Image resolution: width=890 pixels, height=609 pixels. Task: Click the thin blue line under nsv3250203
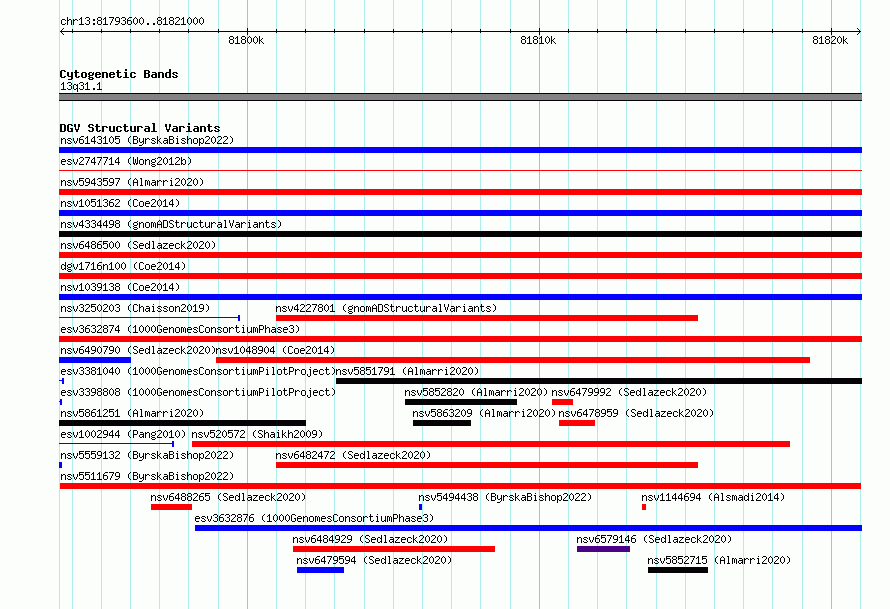click(149, 318)
